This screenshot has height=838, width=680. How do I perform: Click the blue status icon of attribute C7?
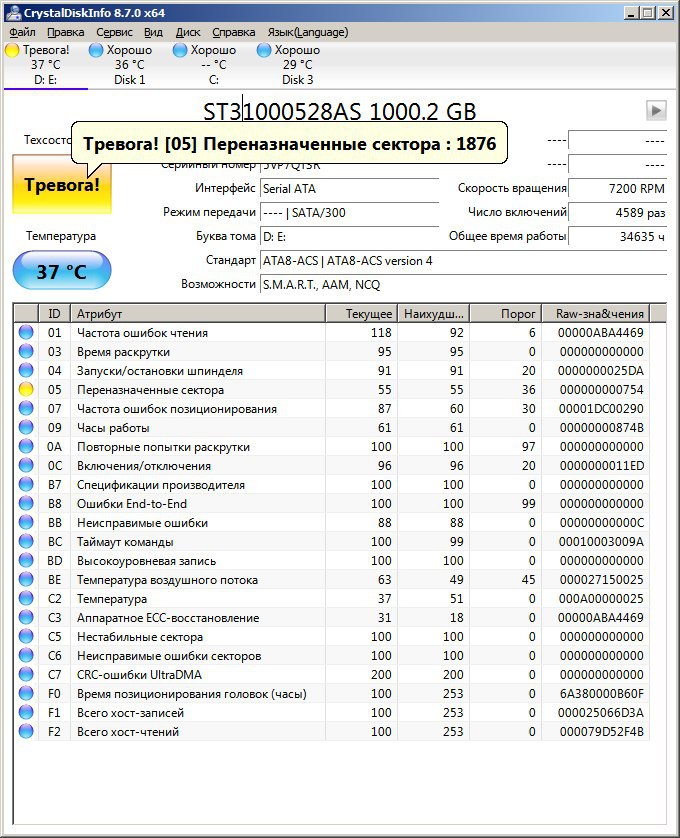pyautogui.click(x=26, y=674)
